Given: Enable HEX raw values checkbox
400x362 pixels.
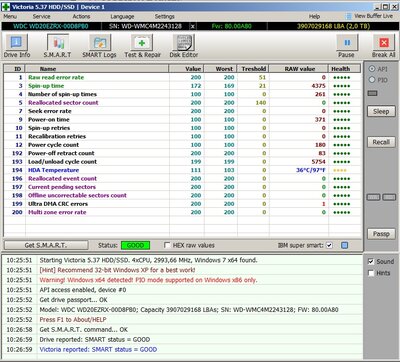Looking at the screenshot, I should coord(167,245).
